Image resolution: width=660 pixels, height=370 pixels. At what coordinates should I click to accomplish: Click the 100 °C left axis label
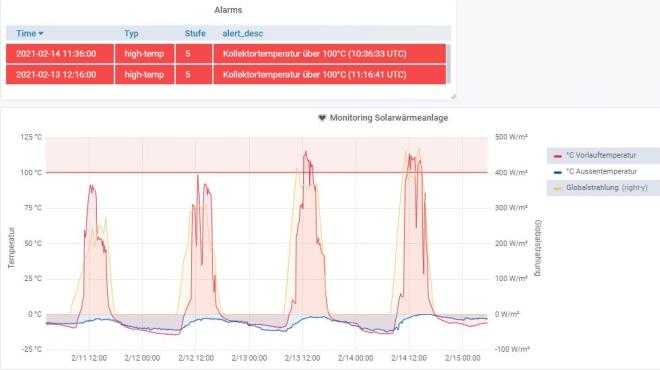coord(31,173)
